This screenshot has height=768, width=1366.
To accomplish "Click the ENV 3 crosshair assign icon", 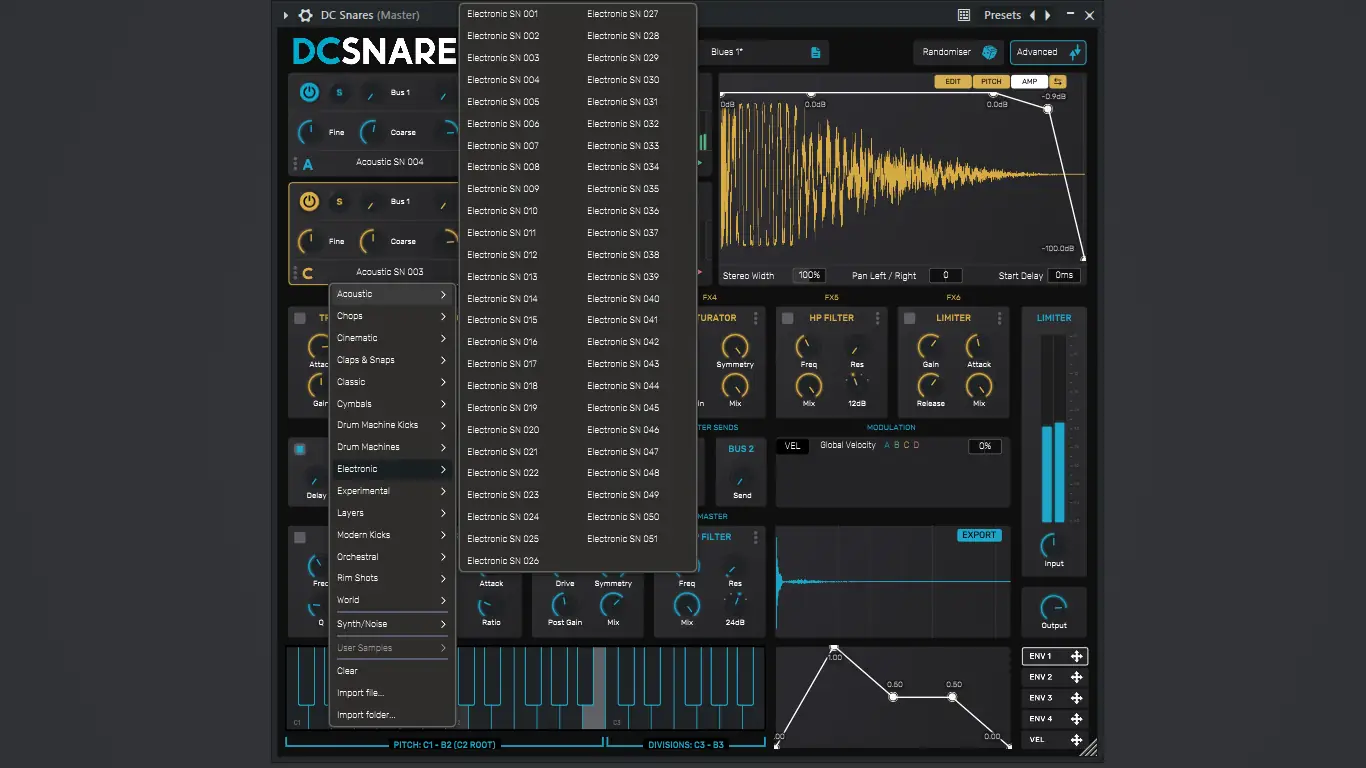I will pos(1077,698).
